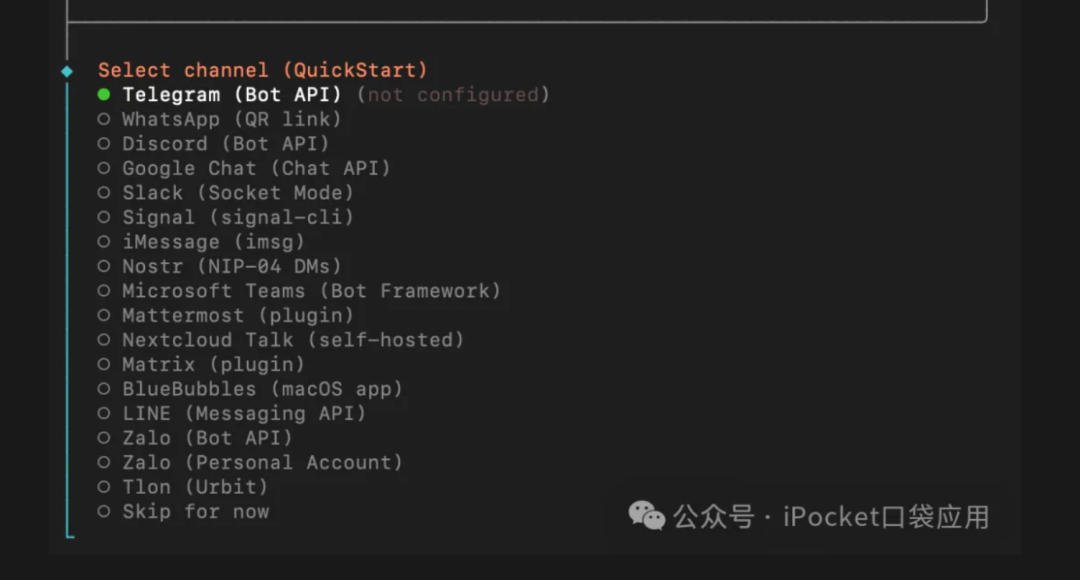The width and height of the screenshot is (1080, 580).
Task: Click the blue diamond step marker
Action: pos(67,71)
